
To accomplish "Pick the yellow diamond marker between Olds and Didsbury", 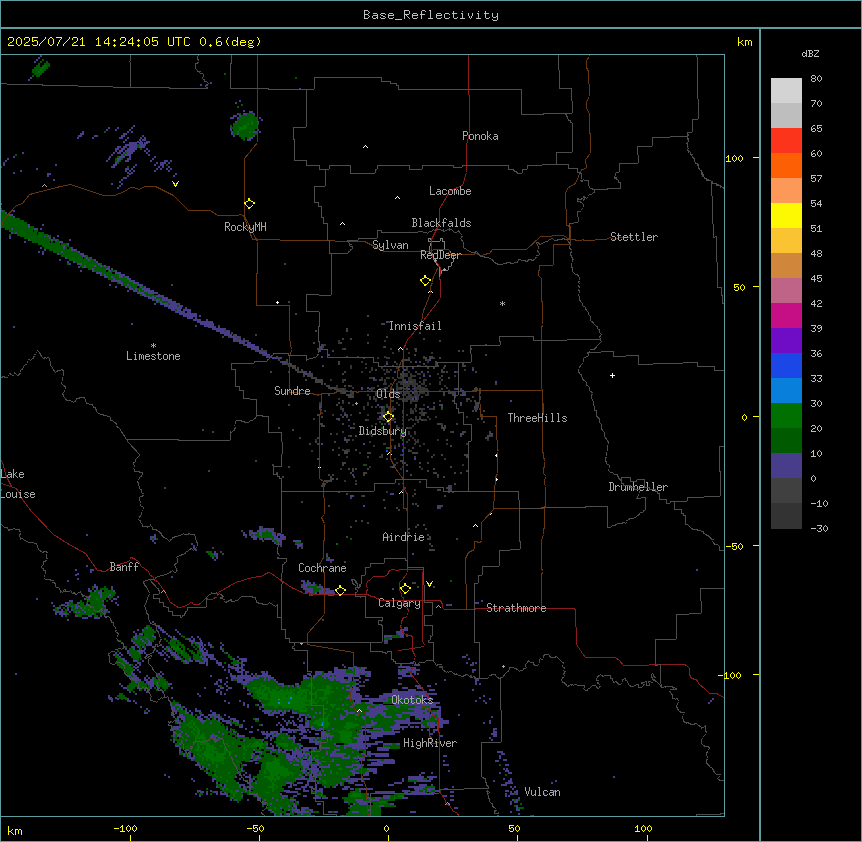I will [388, 417].
